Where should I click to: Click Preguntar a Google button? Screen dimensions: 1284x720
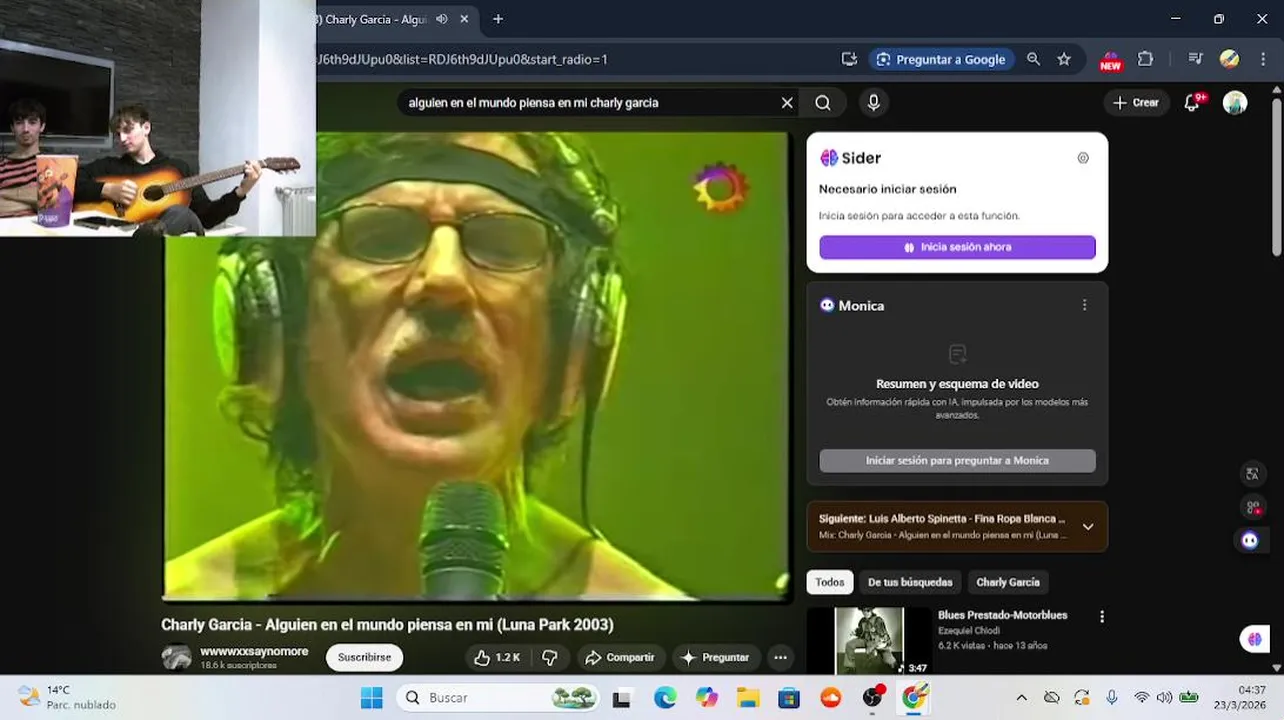pyautogui.click(x=941, y=59)
